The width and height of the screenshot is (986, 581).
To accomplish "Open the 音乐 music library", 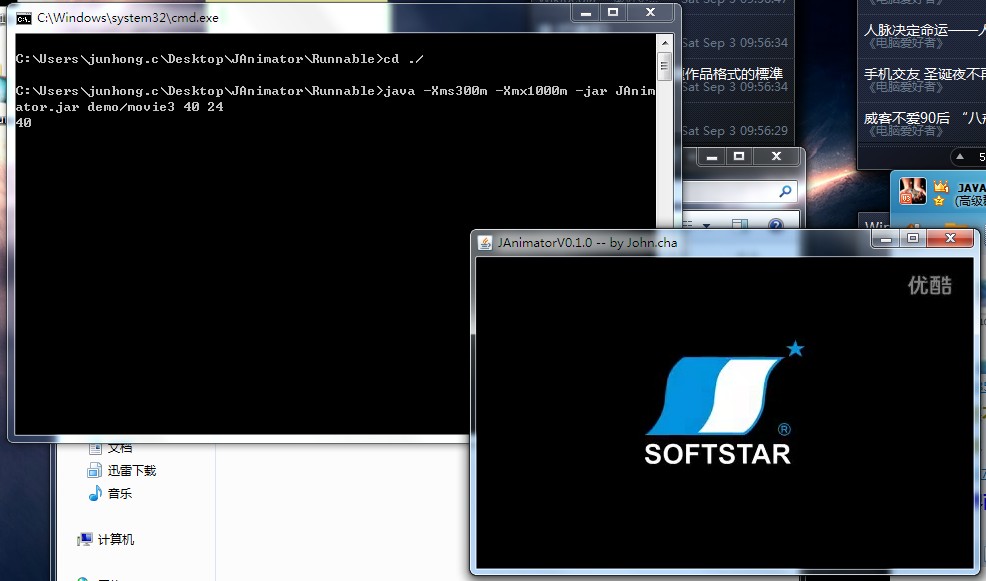I will click(119, 493).
